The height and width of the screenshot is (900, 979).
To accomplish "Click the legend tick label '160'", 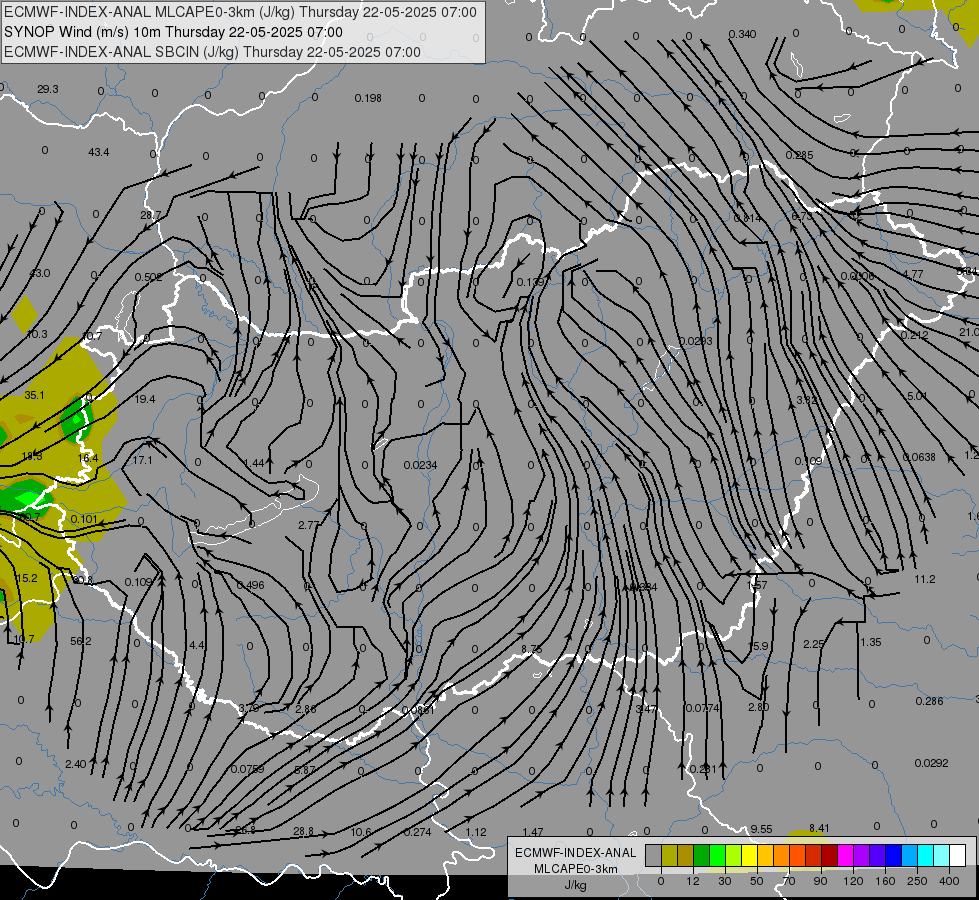I will (885, 881).
